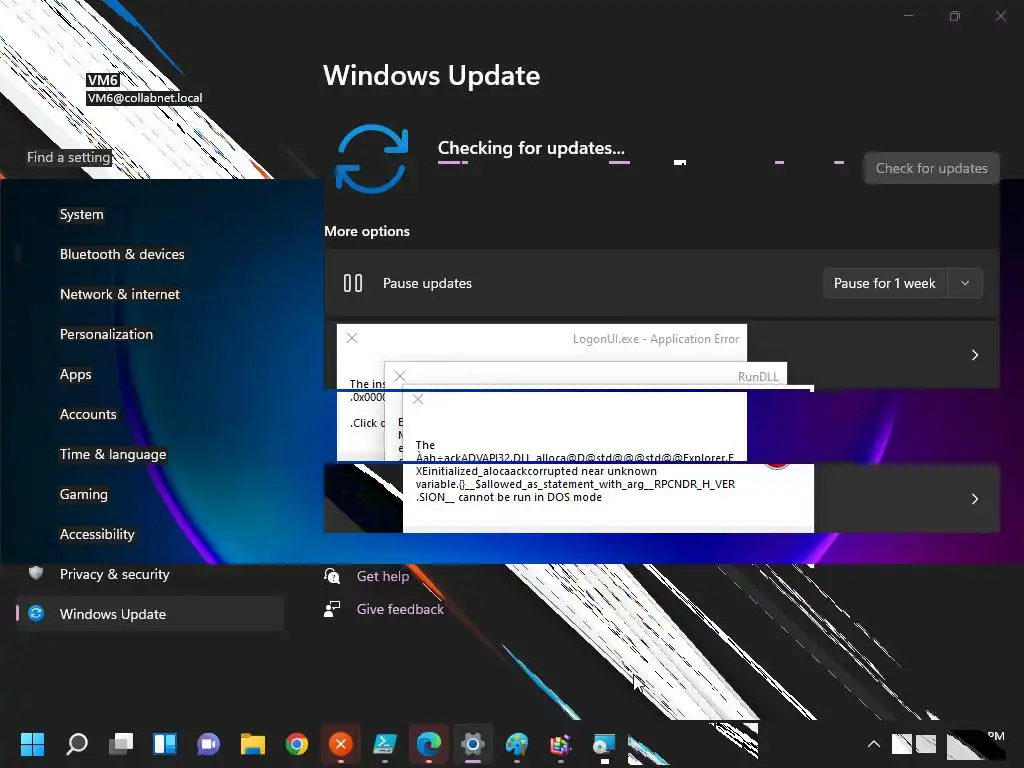The image size is (1024, 768).
Task: Launch Google Chrome from taskbar
Action: pyautogui.click(x=296, y=743)
